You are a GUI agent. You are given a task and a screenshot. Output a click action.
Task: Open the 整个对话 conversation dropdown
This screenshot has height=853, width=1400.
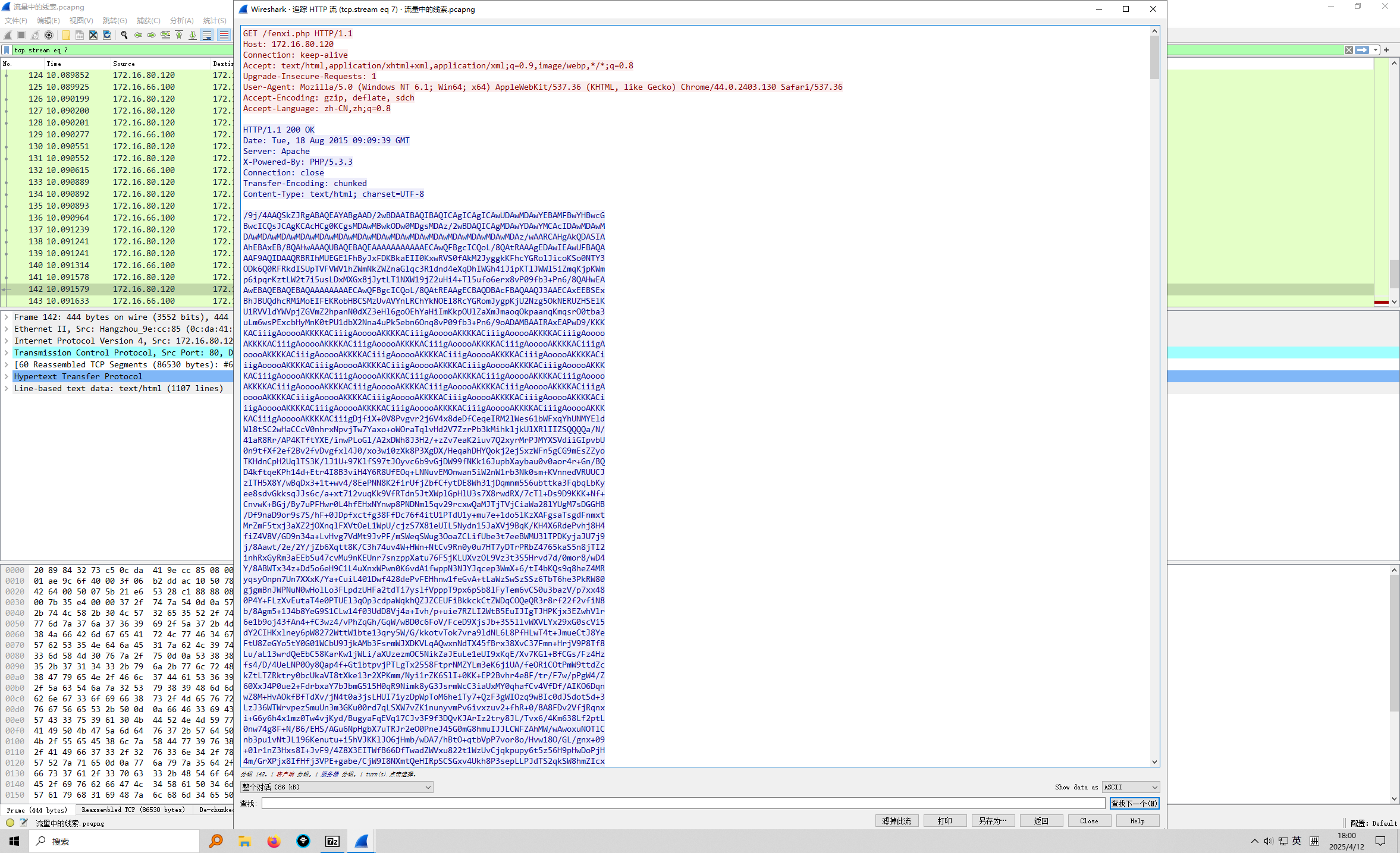pos(337,787)
